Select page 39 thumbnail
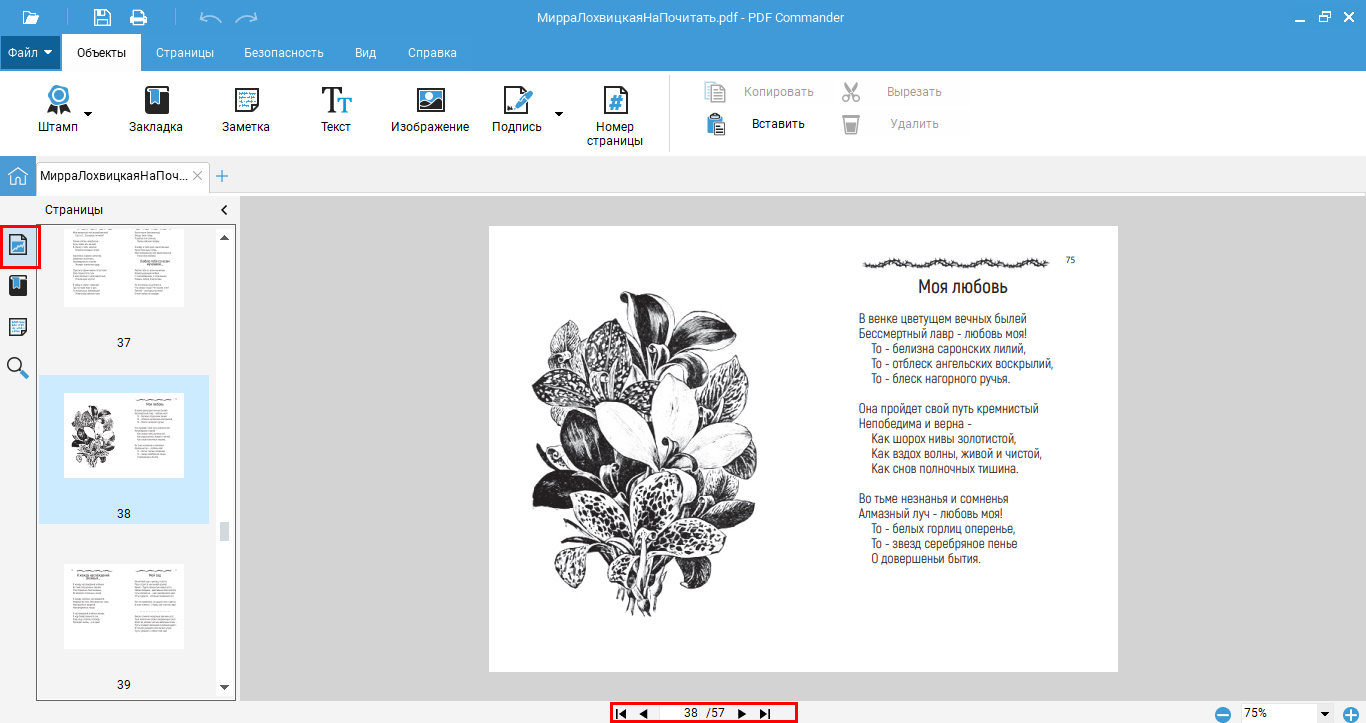1366x723 pixels. 124,606
